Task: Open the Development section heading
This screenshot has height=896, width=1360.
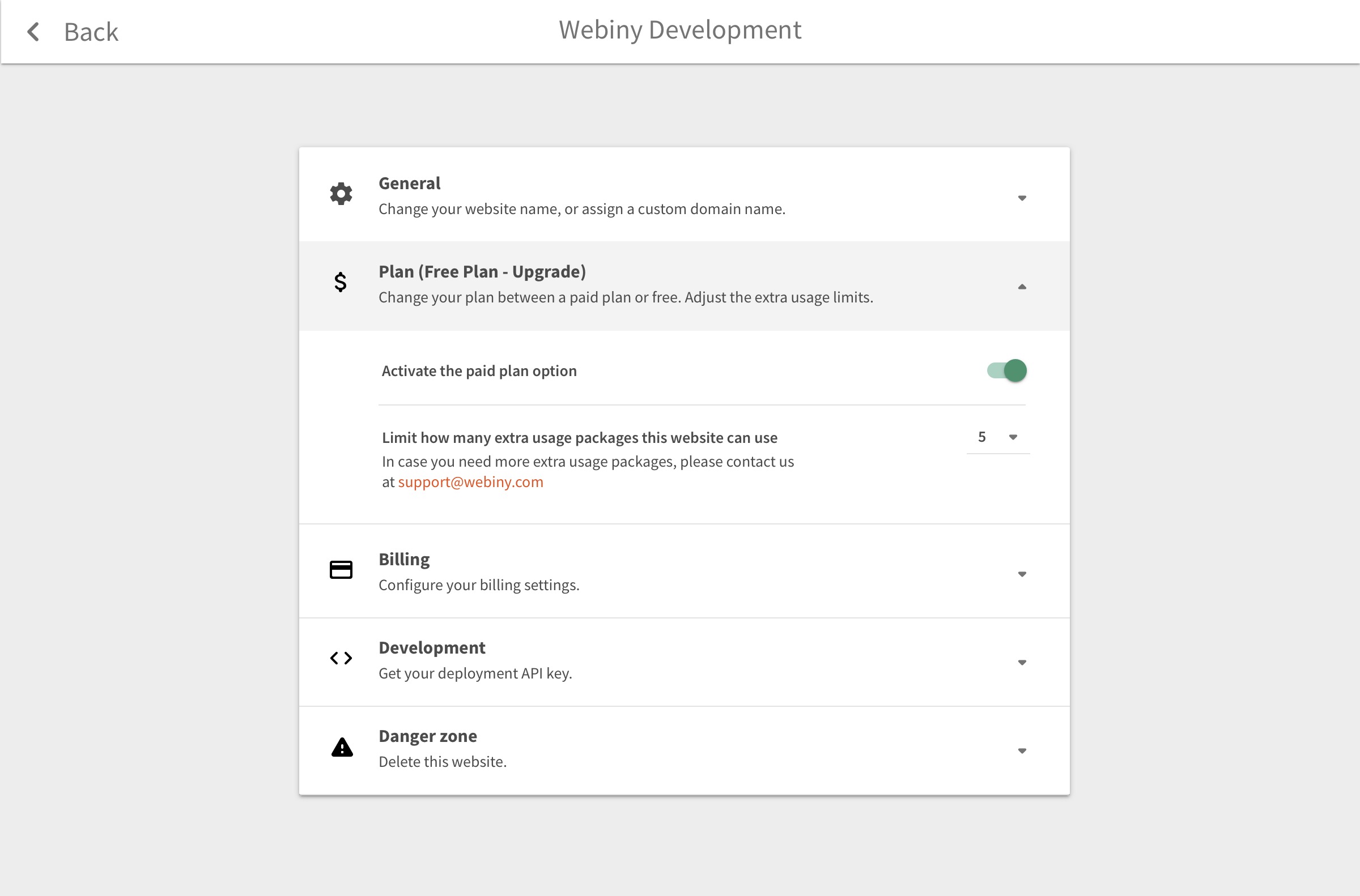Action: 432,648
